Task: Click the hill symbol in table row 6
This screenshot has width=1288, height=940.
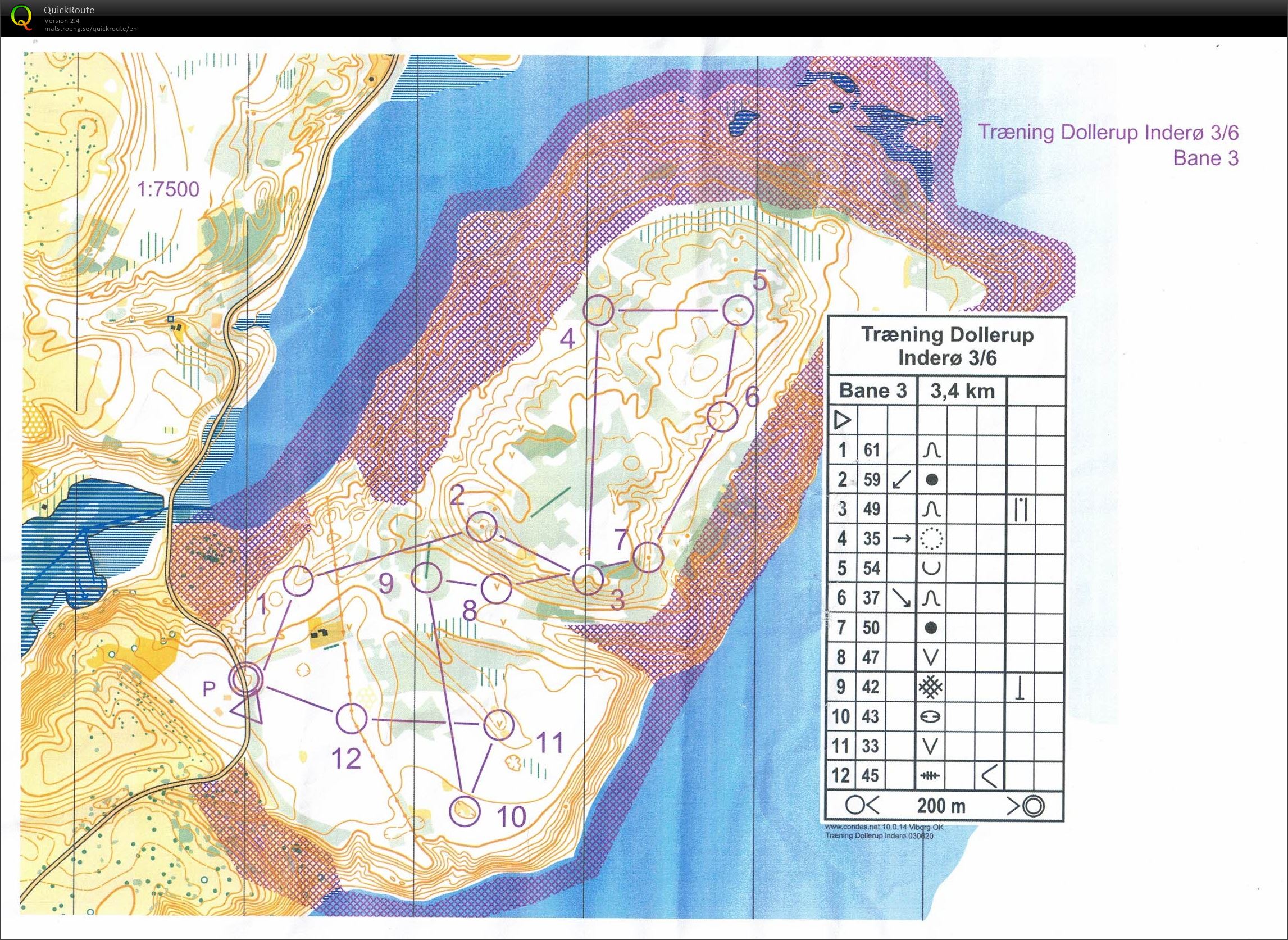Action: 931,598
